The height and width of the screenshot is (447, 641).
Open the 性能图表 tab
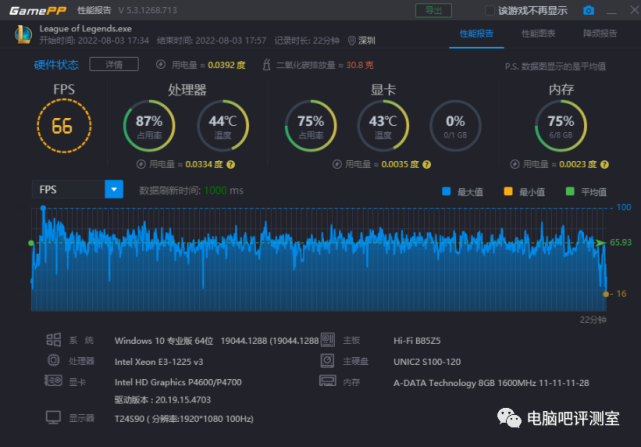[538, 34]
